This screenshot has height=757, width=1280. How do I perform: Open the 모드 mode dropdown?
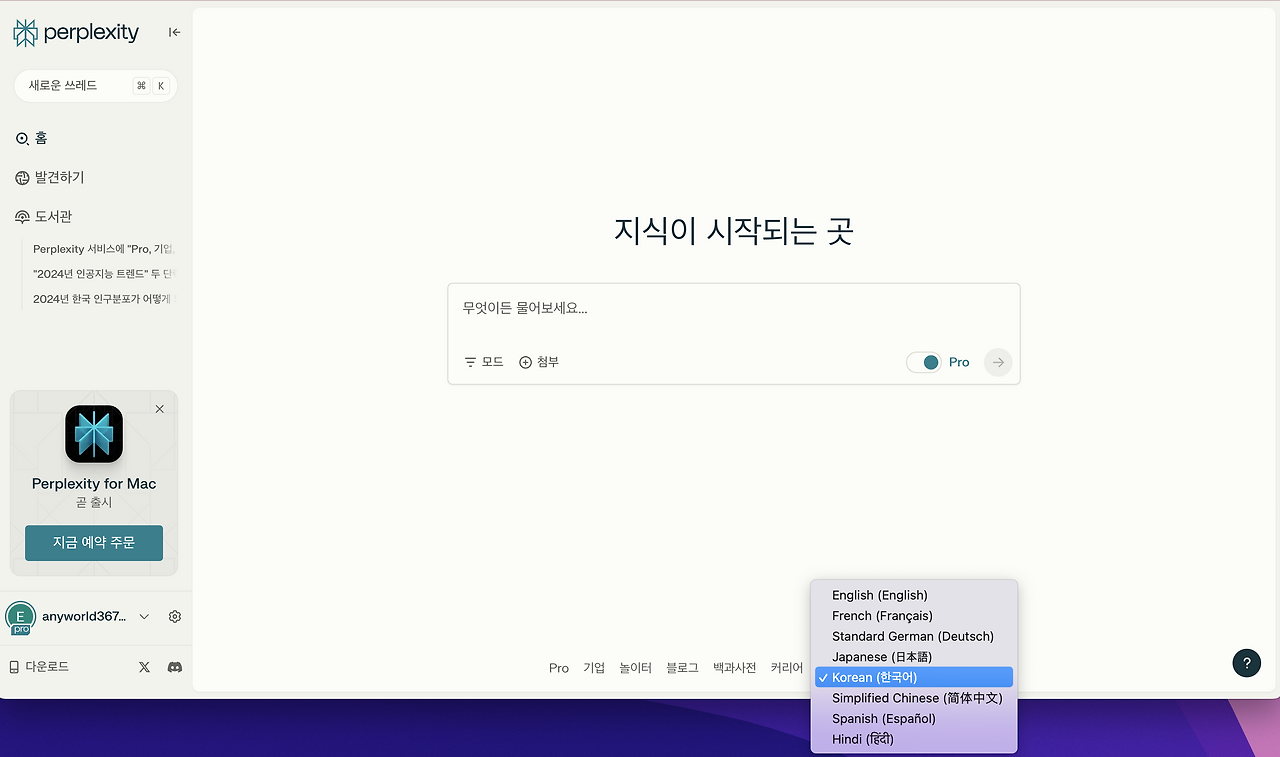pyautogui.click(x=483, y=362)
